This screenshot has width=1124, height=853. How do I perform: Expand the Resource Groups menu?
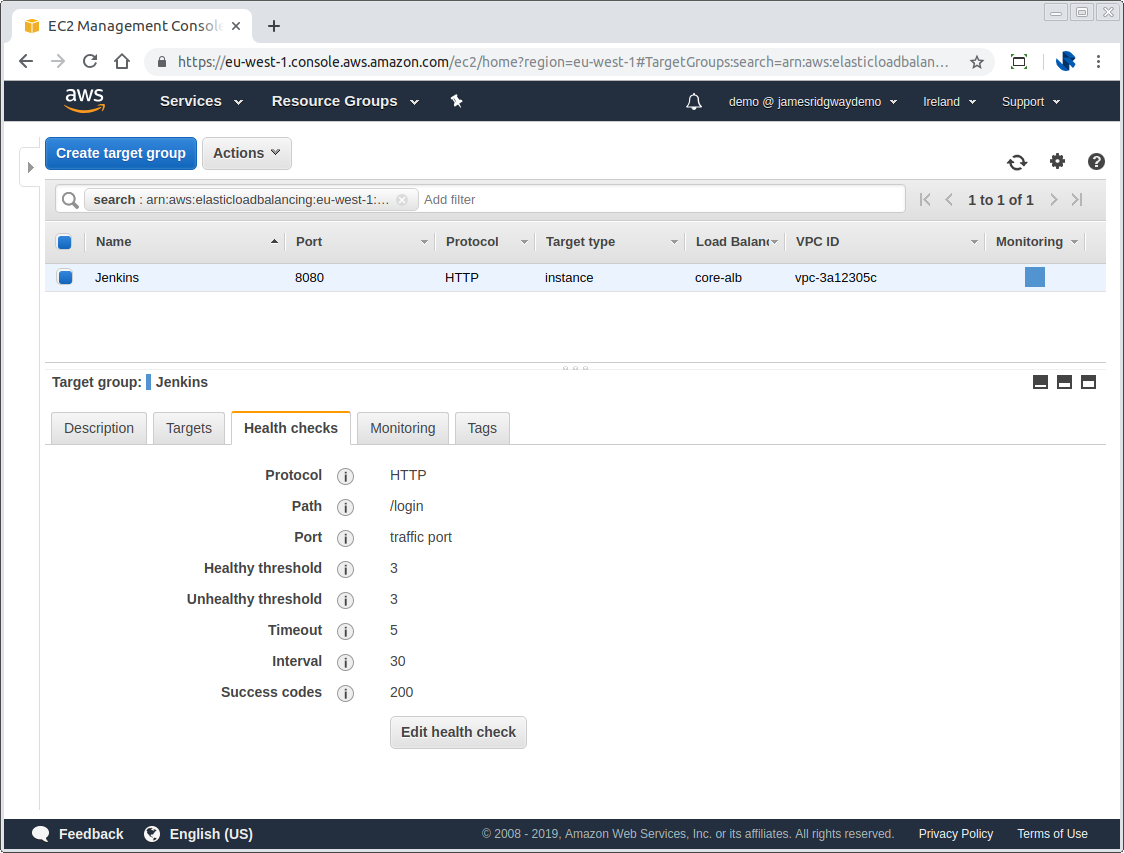(345, 102)
